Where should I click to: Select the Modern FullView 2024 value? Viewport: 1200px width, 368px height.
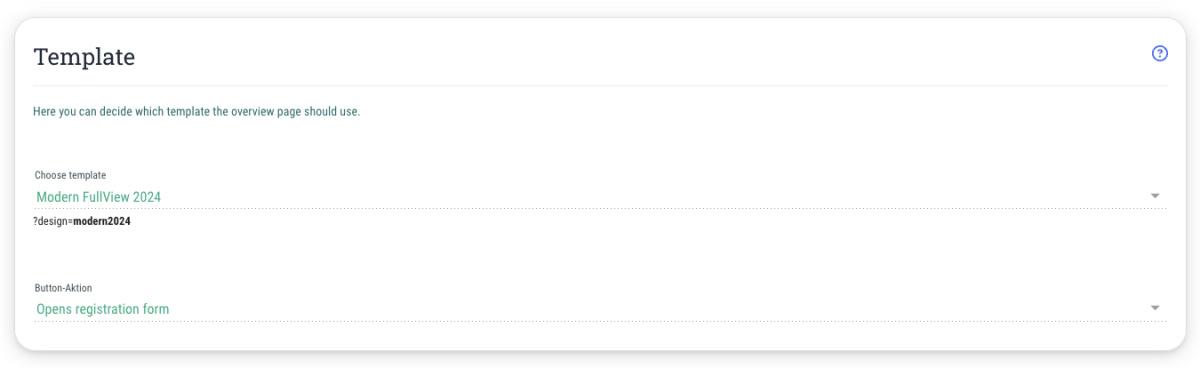click(98, 197)
